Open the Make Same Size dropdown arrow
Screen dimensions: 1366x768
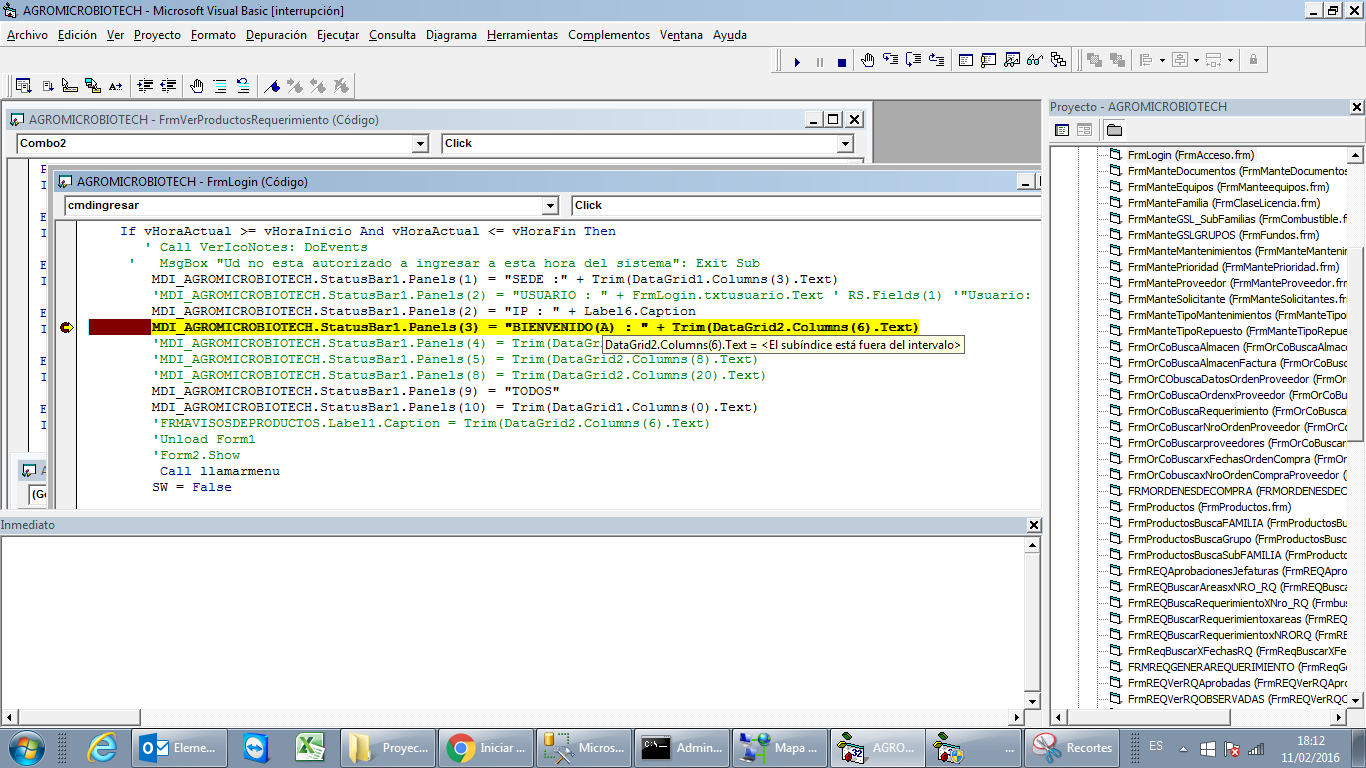1231,61
